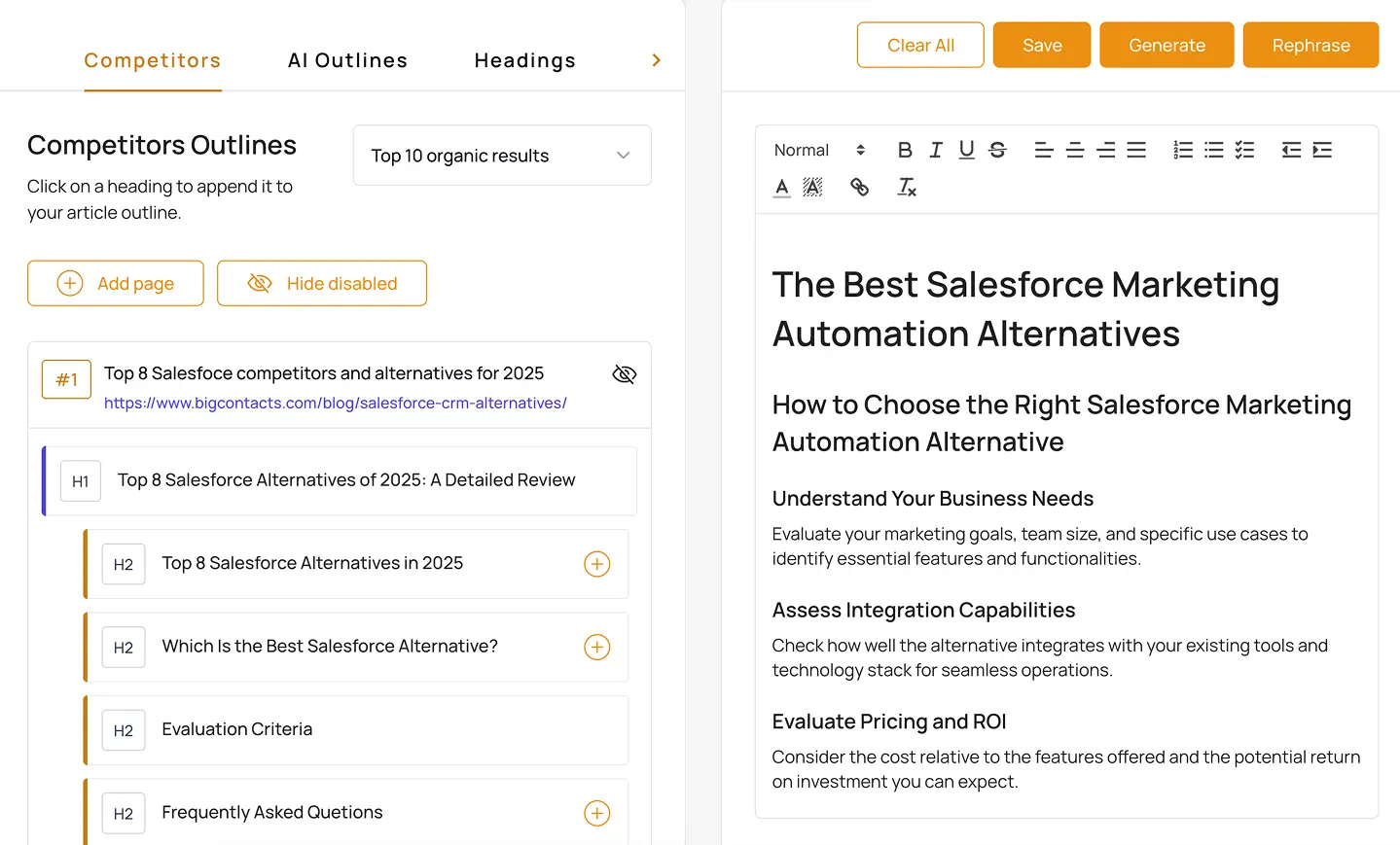1400x845 pixels.
Task: Clear text formatting
Action: (x=907, y=187)
